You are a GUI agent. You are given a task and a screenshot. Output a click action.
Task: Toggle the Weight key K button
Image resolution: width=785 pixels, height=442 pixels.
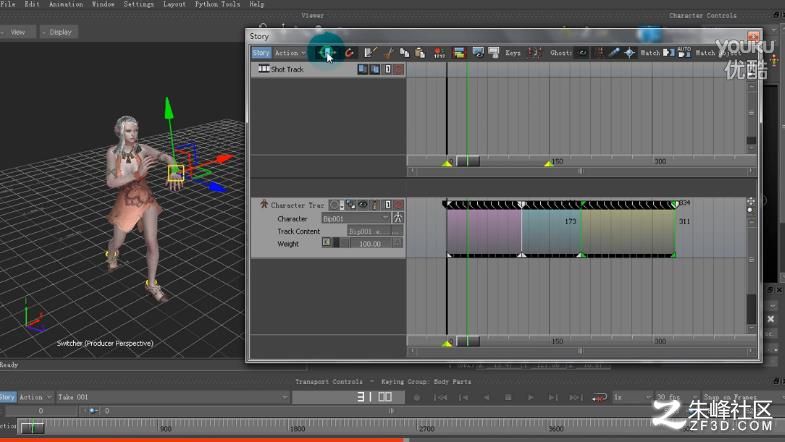tap(326, 243)
